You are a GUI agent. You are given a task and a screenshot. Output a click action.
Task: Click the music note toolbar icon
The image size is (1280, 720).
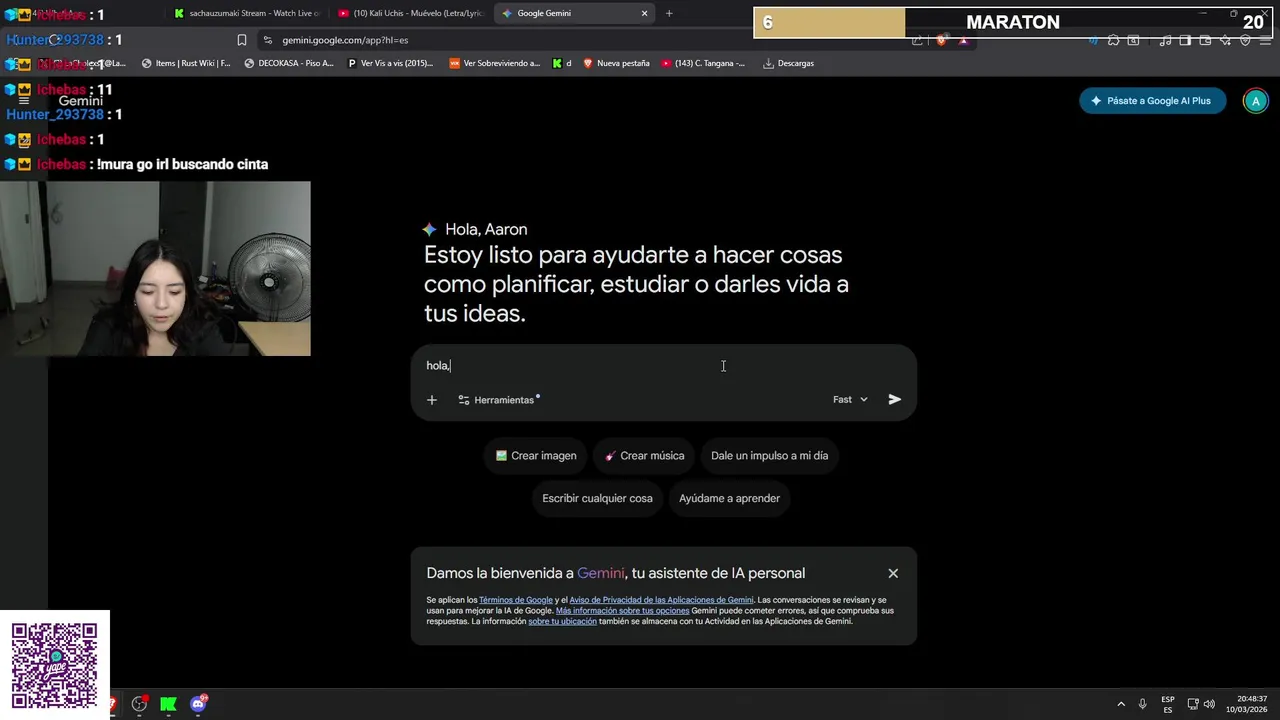pyautogui.click(x=1166, y=40)
